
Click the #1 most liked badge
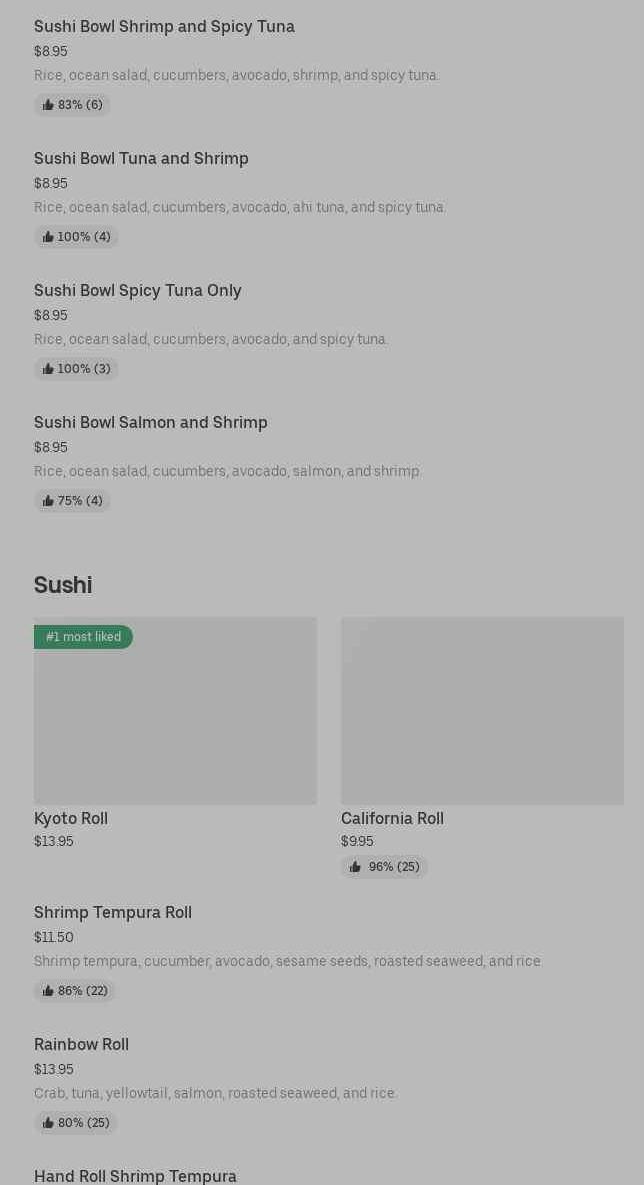pos(83,637)
